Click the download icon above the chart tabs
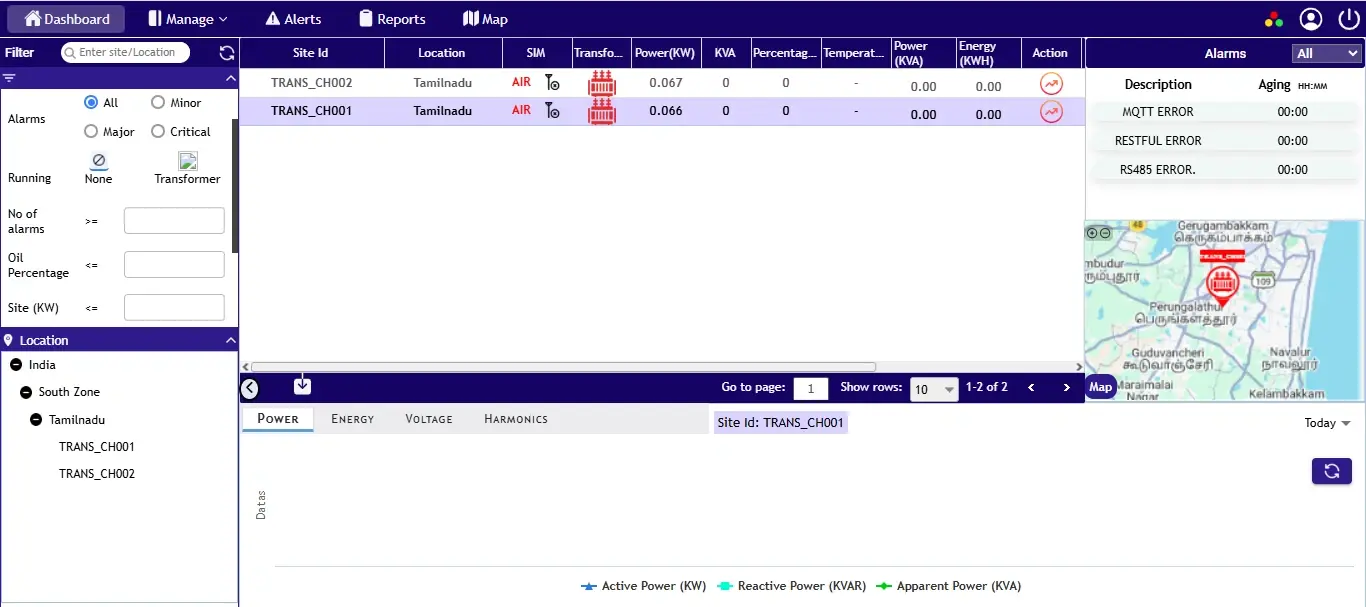The width and height of the screenshot is (1366, 607). 302,384
